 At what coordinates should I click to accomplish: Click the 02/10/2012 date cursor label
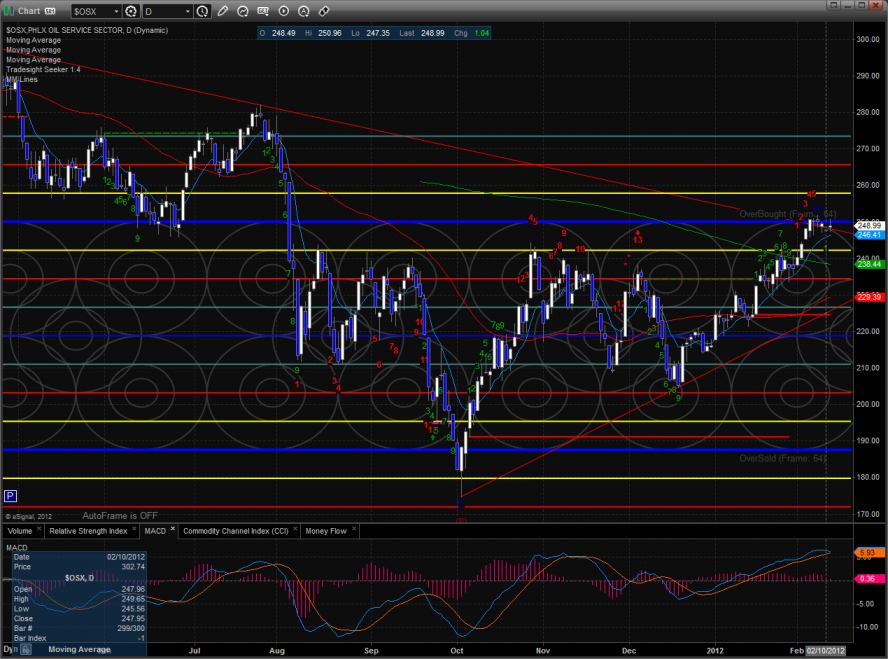pyautogui.click(x=826, y=651)
